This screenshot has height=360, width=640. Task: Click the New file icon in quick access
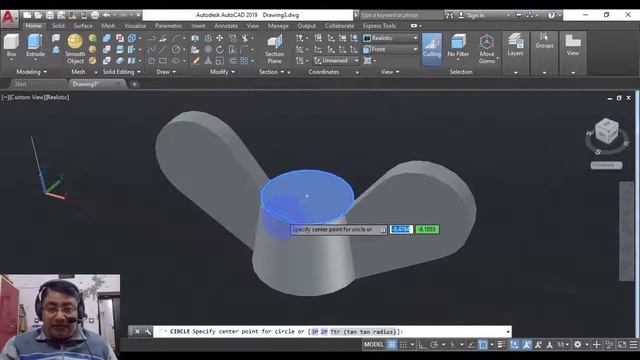27,15
